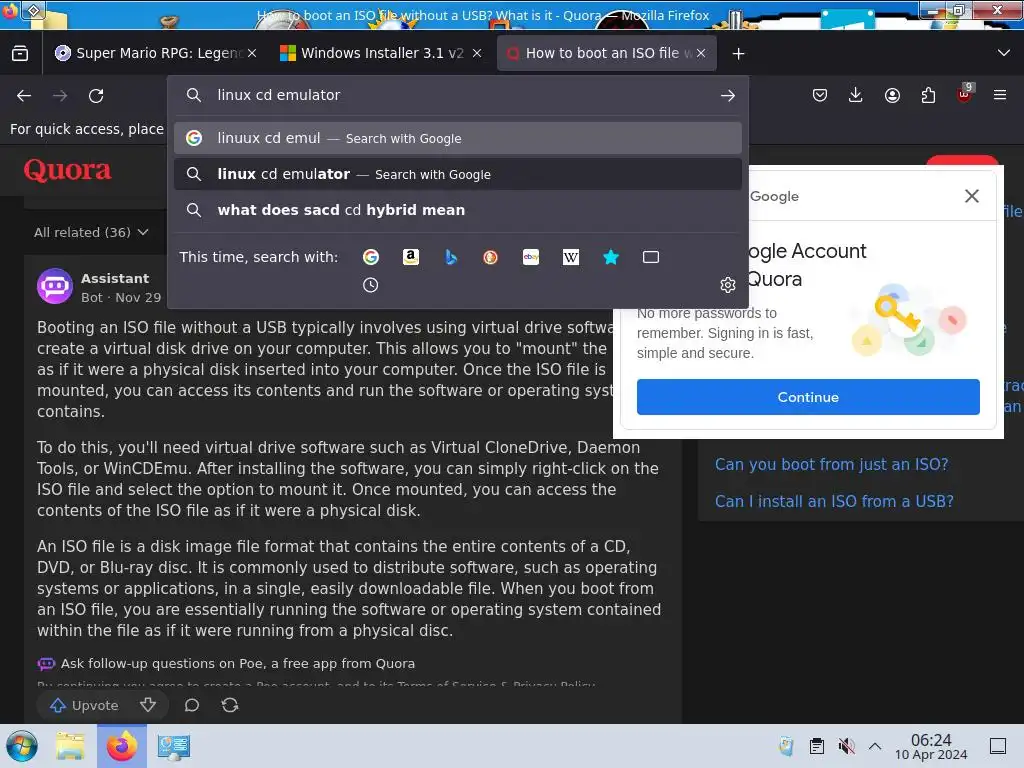Screen dimensions: 1024x768
Task: Open Firefox View tab list icon
Action: point(20,53)
